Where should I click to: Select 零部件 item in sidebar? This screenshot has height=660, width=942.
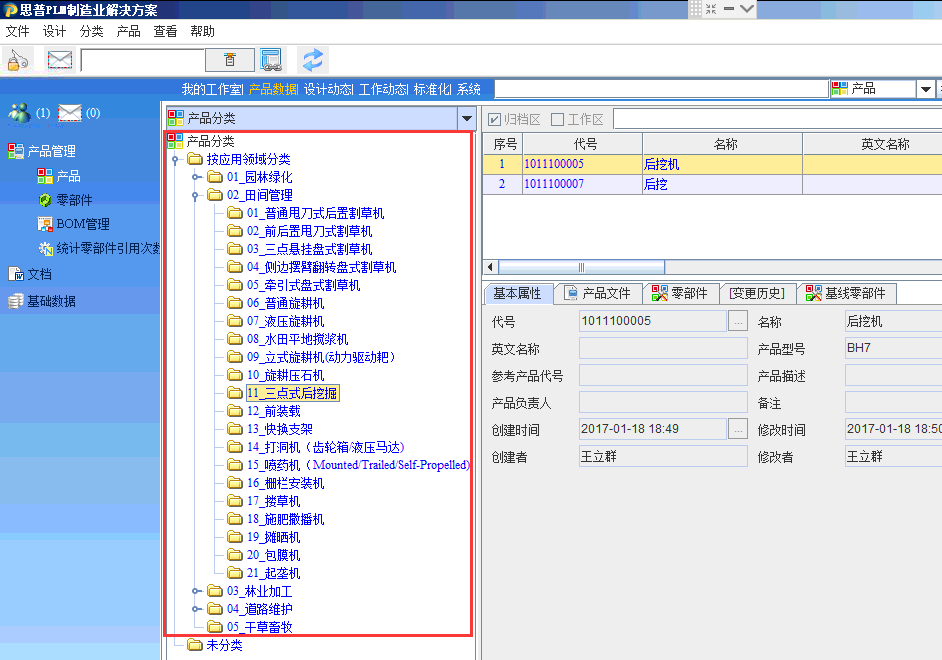65,200
